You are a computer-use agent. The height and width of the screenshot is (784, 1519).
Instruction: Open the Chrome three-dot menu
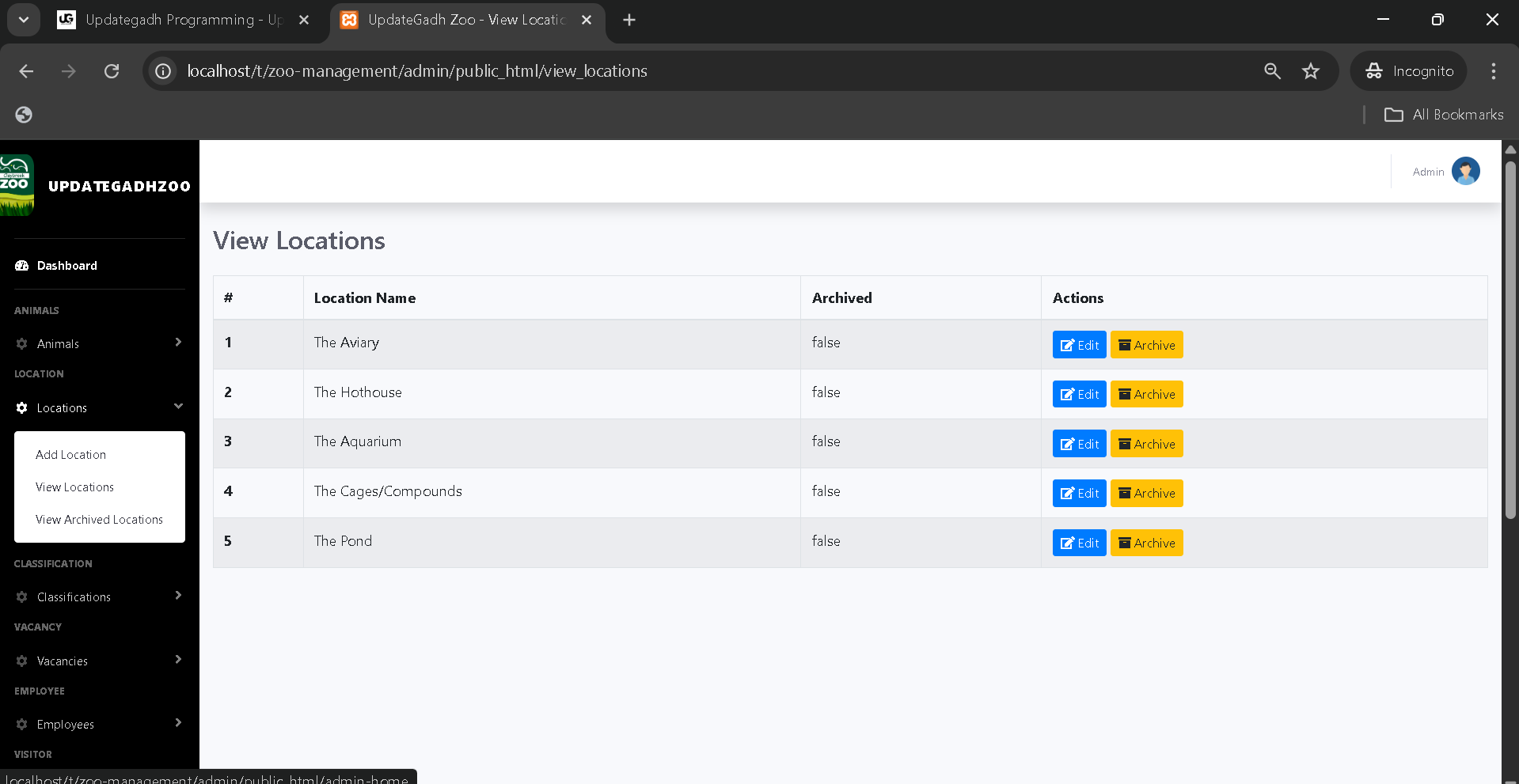(1493, 71)
